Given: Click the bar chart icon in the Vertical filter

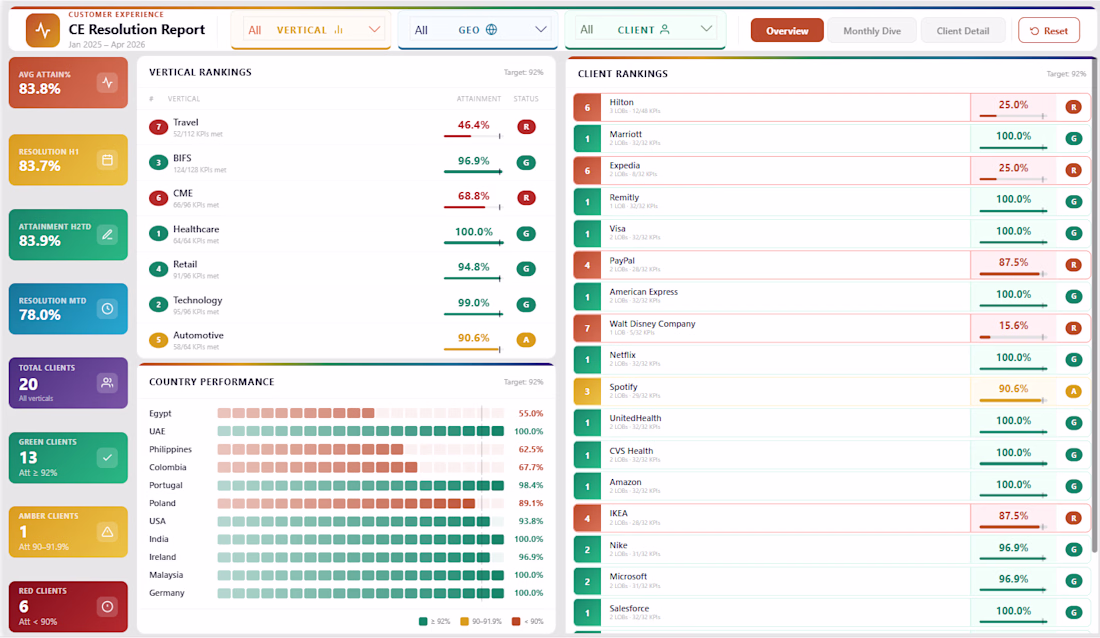Looking at the screenshot, I should [339, 29].
